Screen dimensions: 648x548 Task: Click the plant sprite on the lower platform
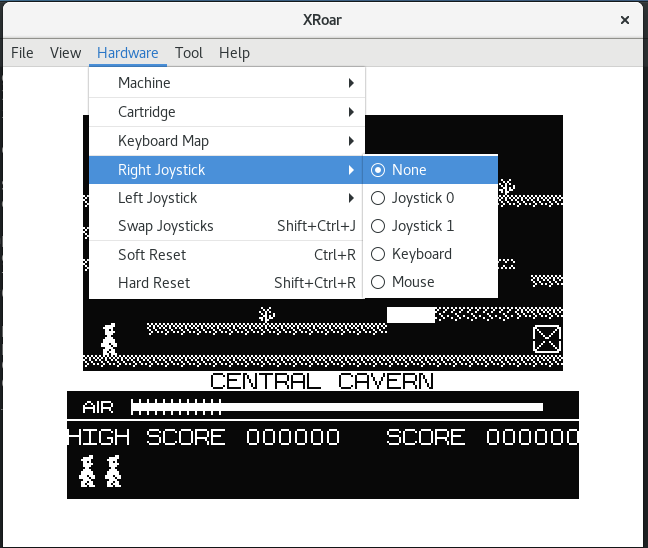click(267, 315)
